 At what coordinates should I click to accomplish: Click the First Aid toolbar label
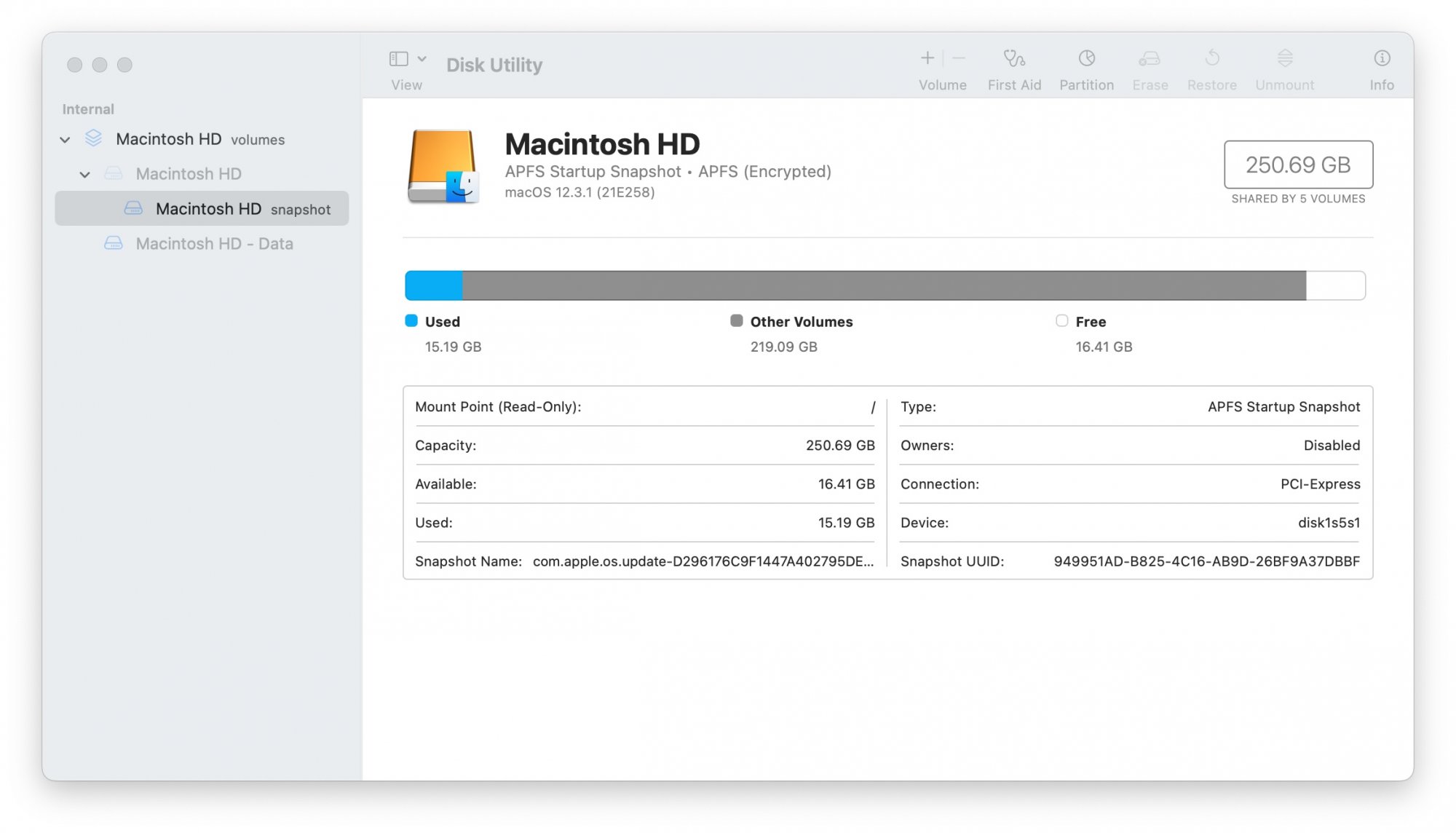click(1014, 85)
